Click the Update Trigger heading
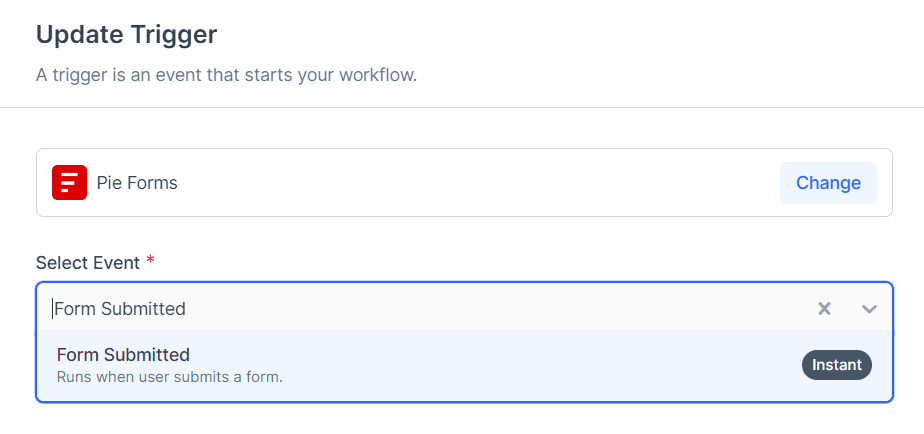The image size is (924, 434). 126,35
